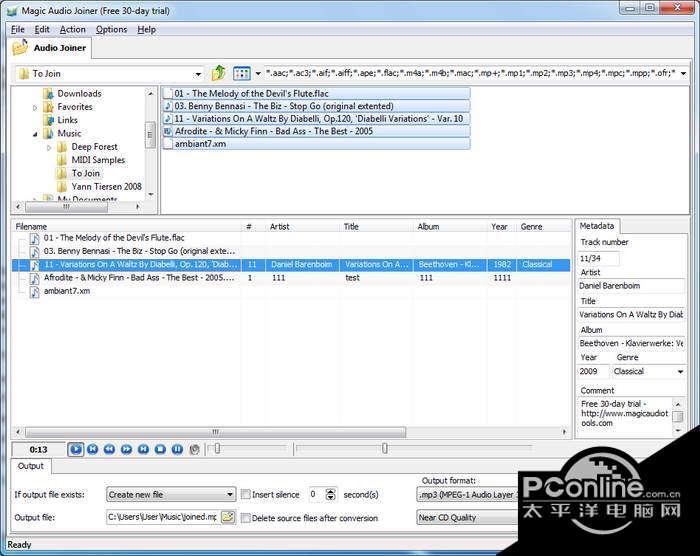
Task: Click the joiner list horizontal scrollbar
Action: click(x=216, y=432)
